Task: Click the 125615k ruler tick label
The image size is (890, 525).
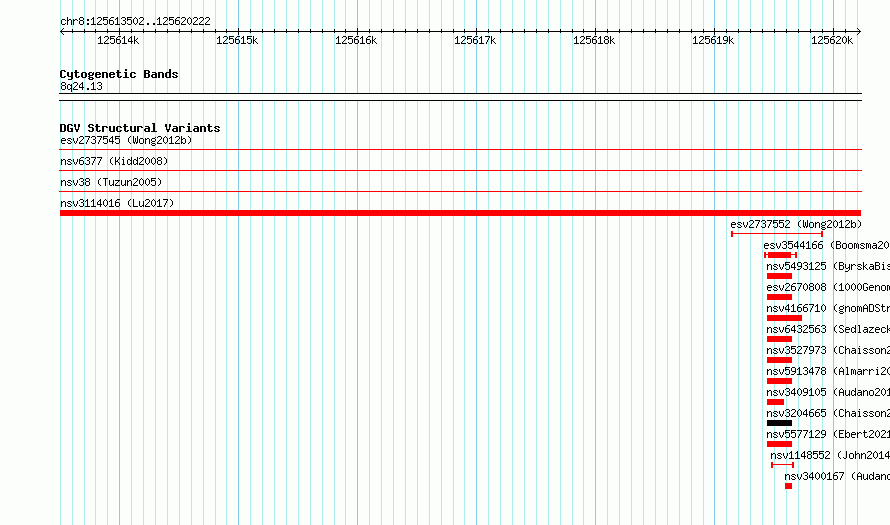Action: pos(237,40)
